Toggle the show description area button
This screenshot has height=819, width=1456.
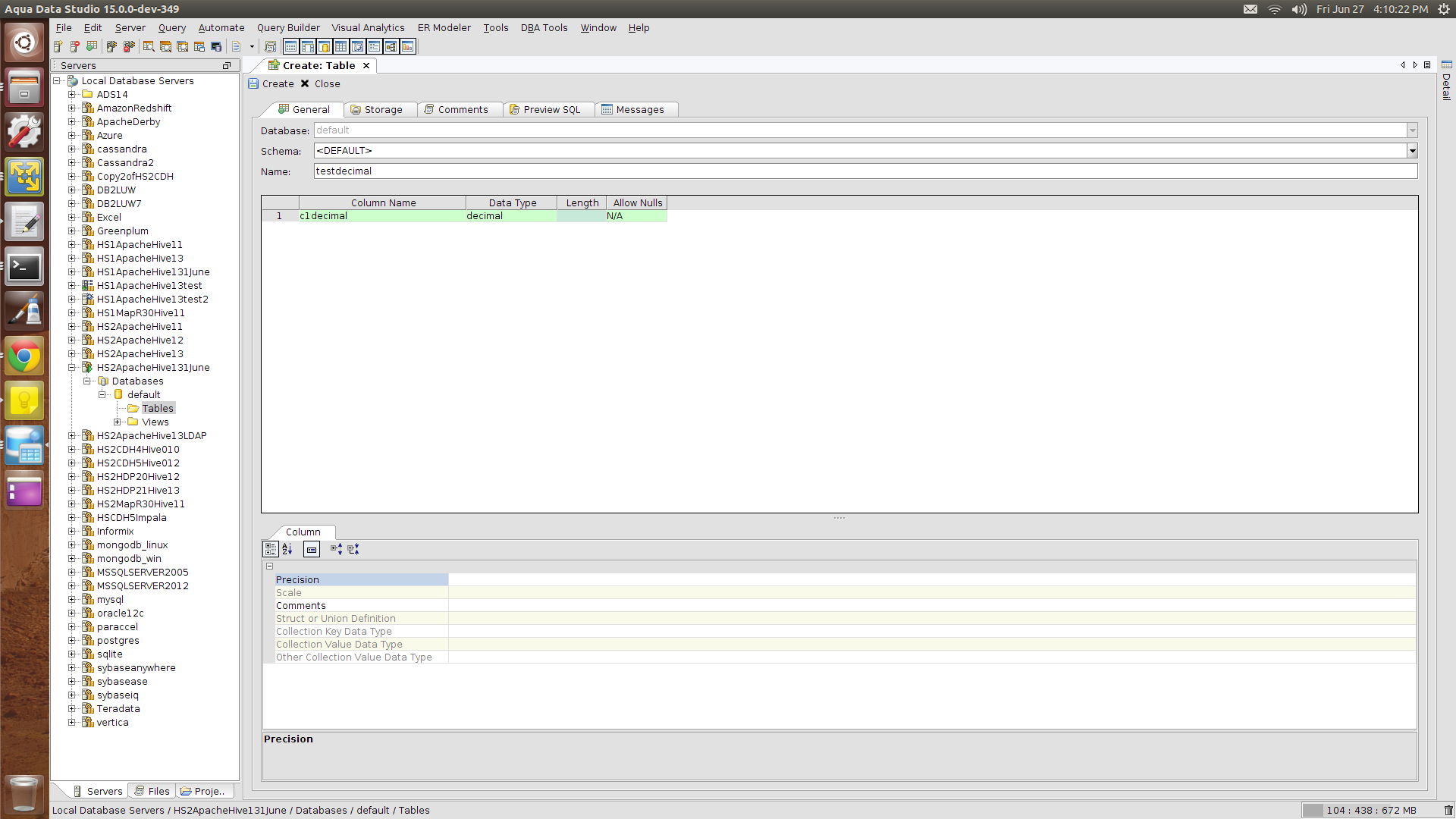[312, 549]
